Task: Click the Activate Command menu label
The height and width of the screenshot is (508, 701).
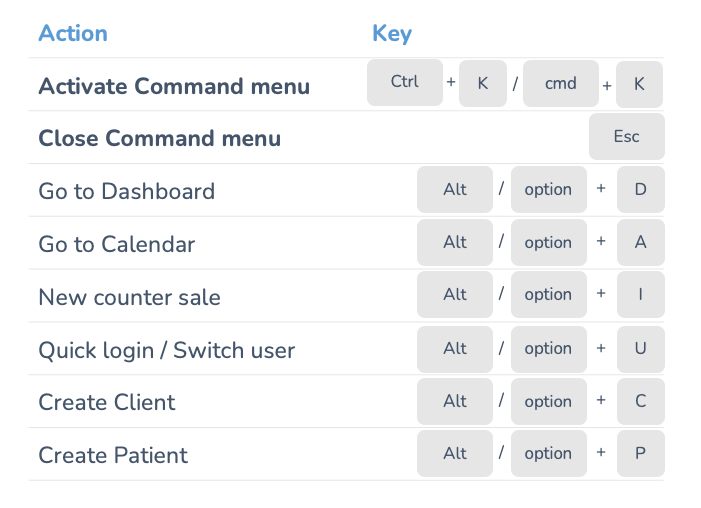Action: click(x=174, y=86)
